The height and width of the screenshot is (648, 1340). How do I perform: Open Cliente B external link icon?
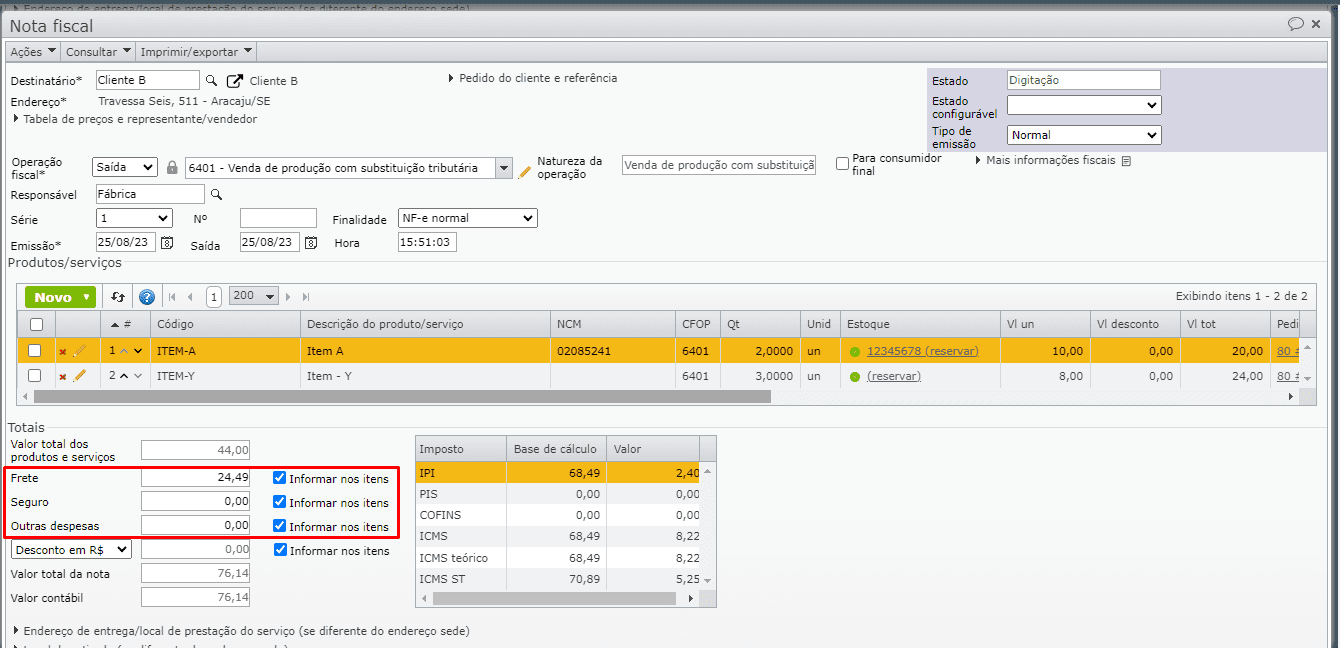(235, 81)
